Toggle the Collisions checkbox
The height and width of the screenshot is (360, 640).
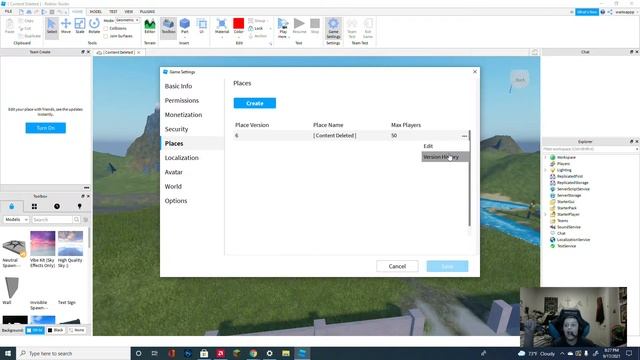[x=106, y=29]
